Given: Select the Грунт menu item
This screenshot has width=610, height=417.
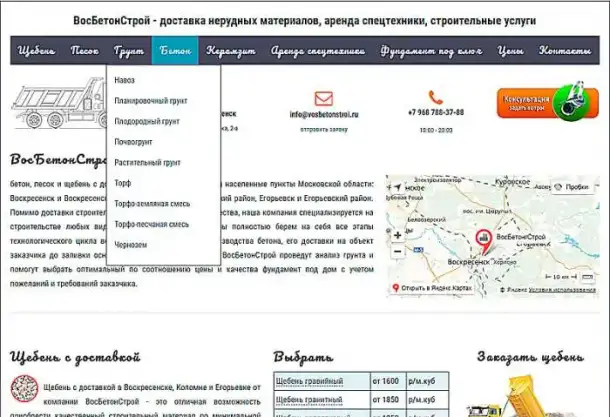Looking at the screenshot, I should [x=129, y=51].
